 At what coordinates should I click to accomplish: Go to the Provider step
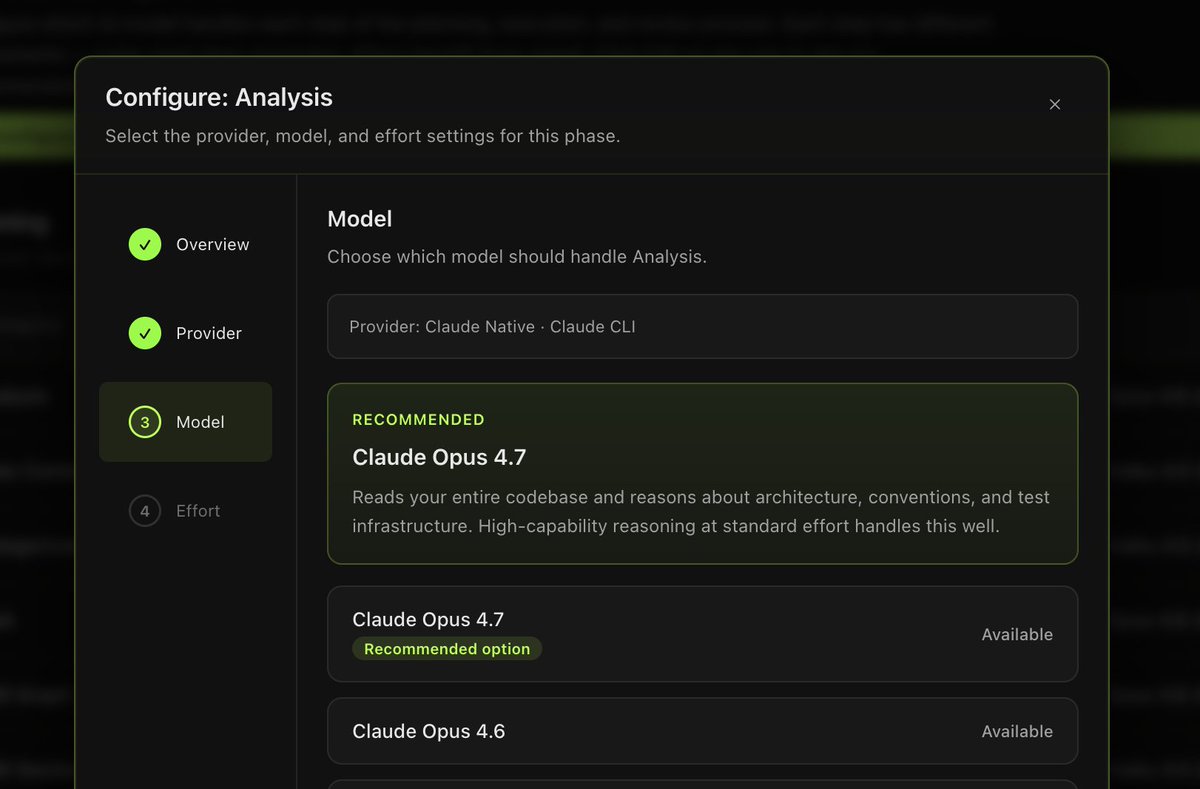186,333
